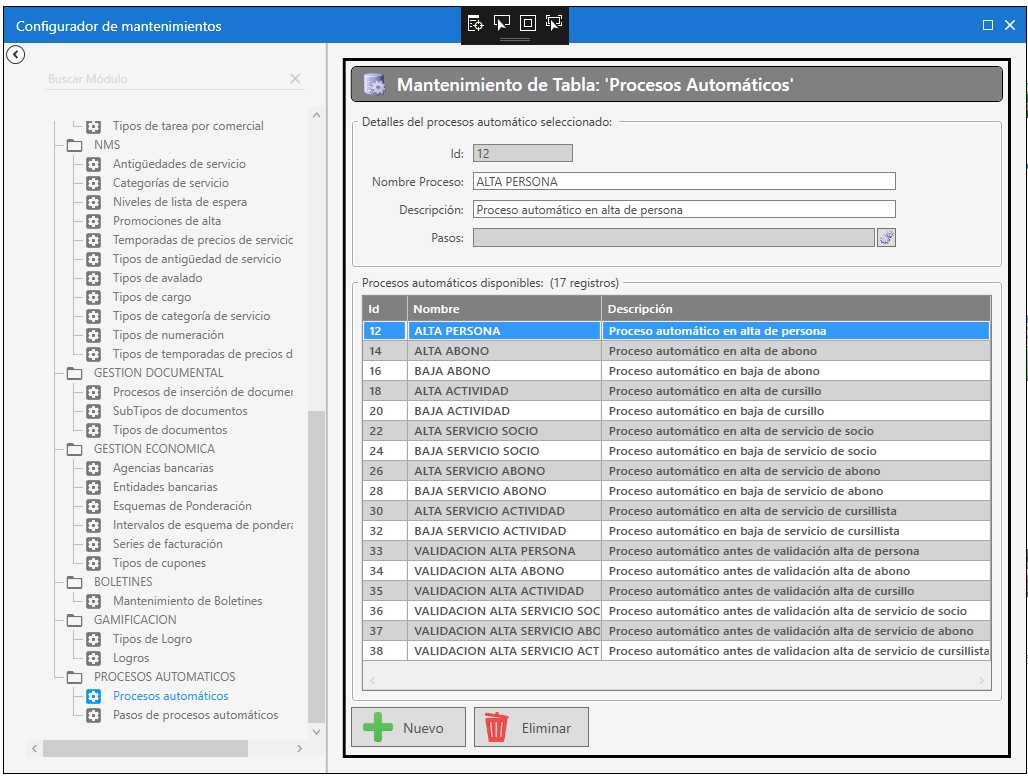
Task: Click the gear icon beside Antigüedades de servicio
Action: pos(94,164)
